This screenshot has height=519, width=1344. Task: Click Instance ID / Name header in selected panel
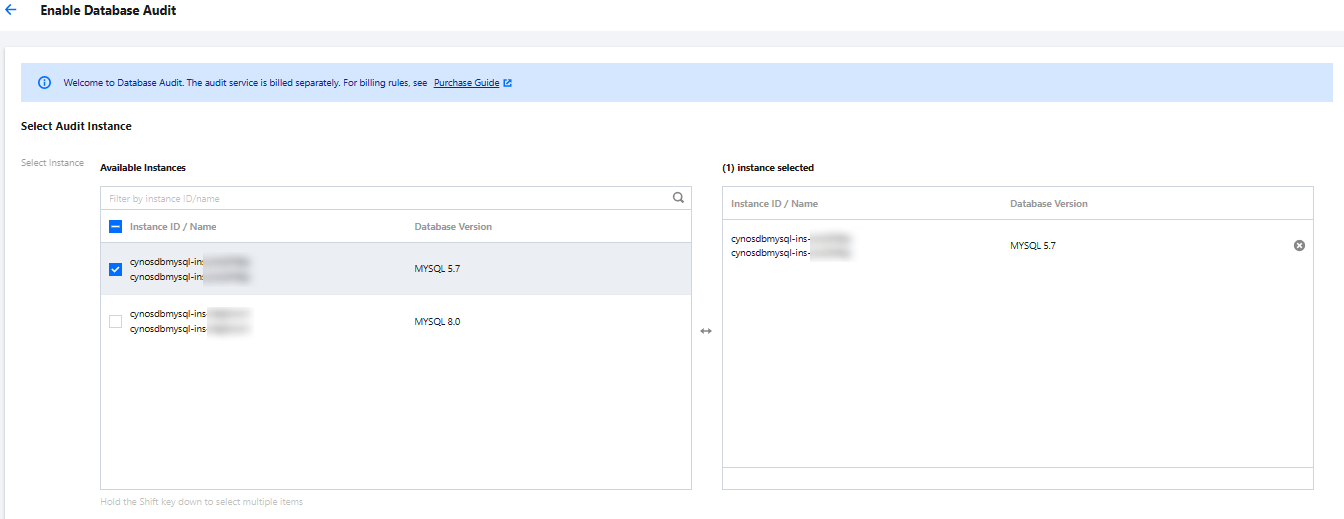tap(774, 204)
